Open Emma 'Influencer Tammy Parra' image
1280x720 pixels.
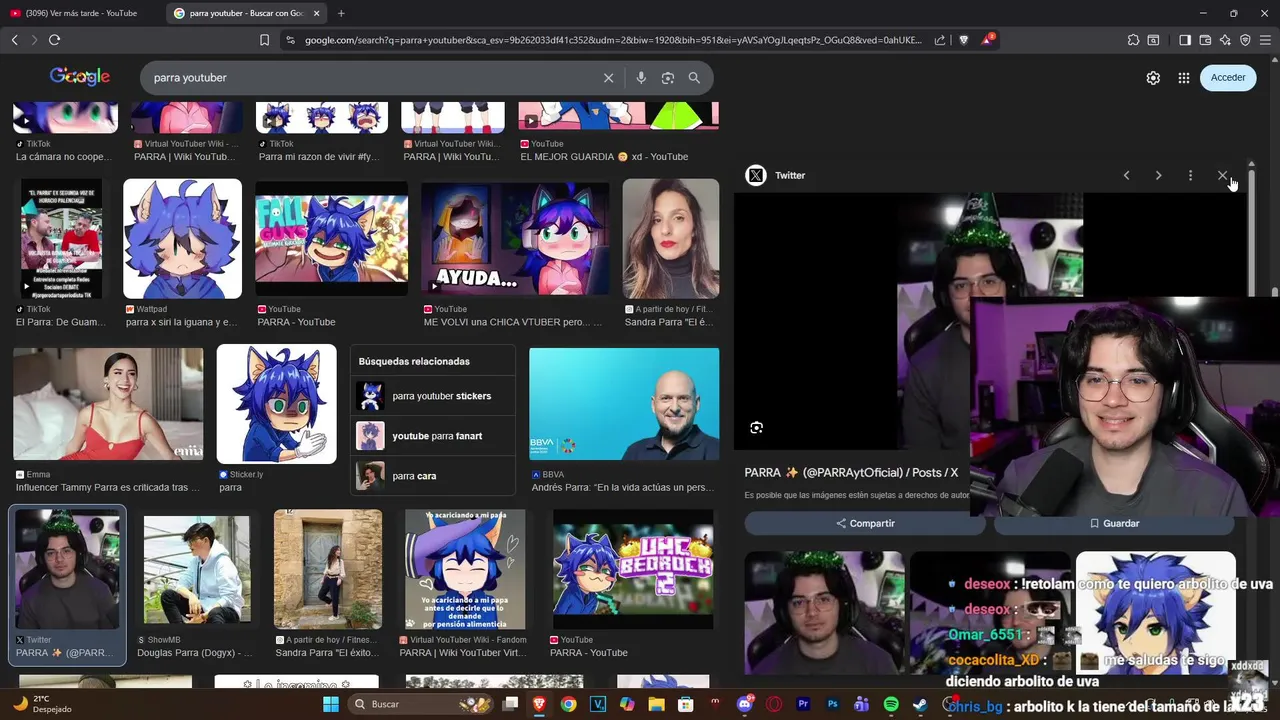click(108, 404)
